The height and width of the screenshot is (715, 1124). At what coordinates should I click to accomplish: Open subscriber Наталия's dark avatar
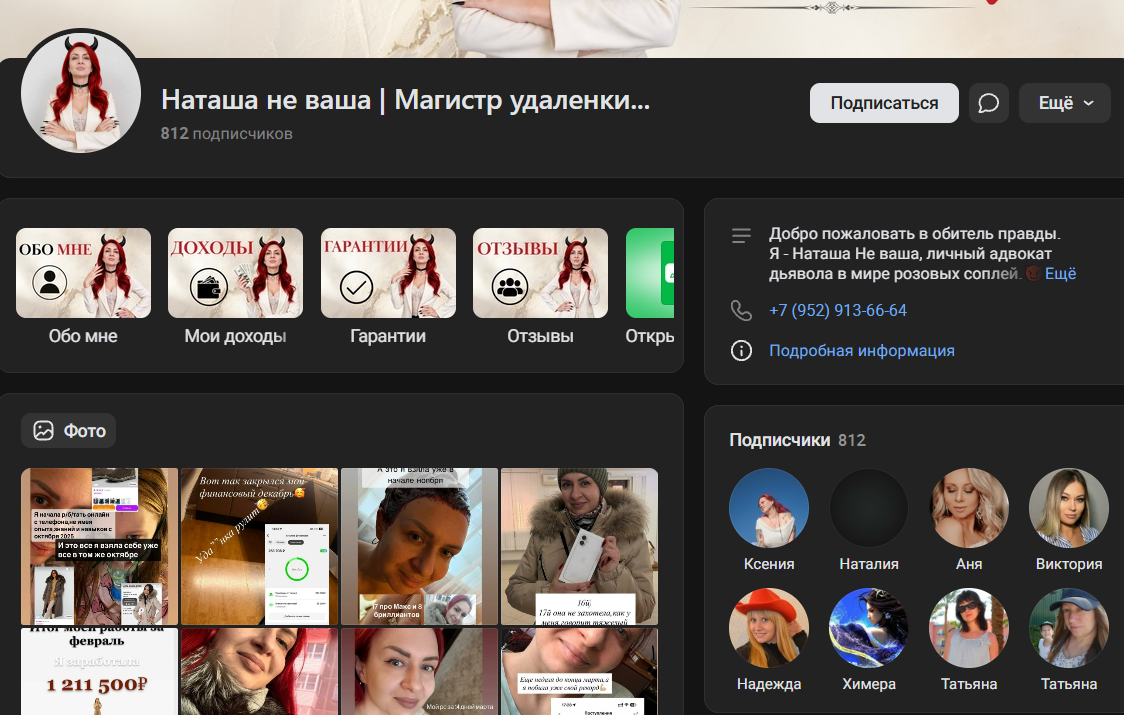point(869,508)
